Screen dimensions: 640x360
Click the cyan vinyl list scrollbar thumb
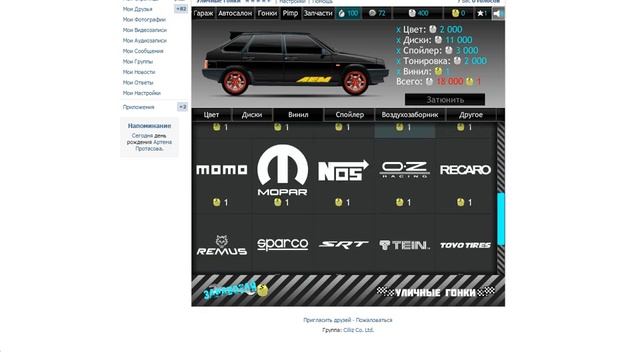500,219
